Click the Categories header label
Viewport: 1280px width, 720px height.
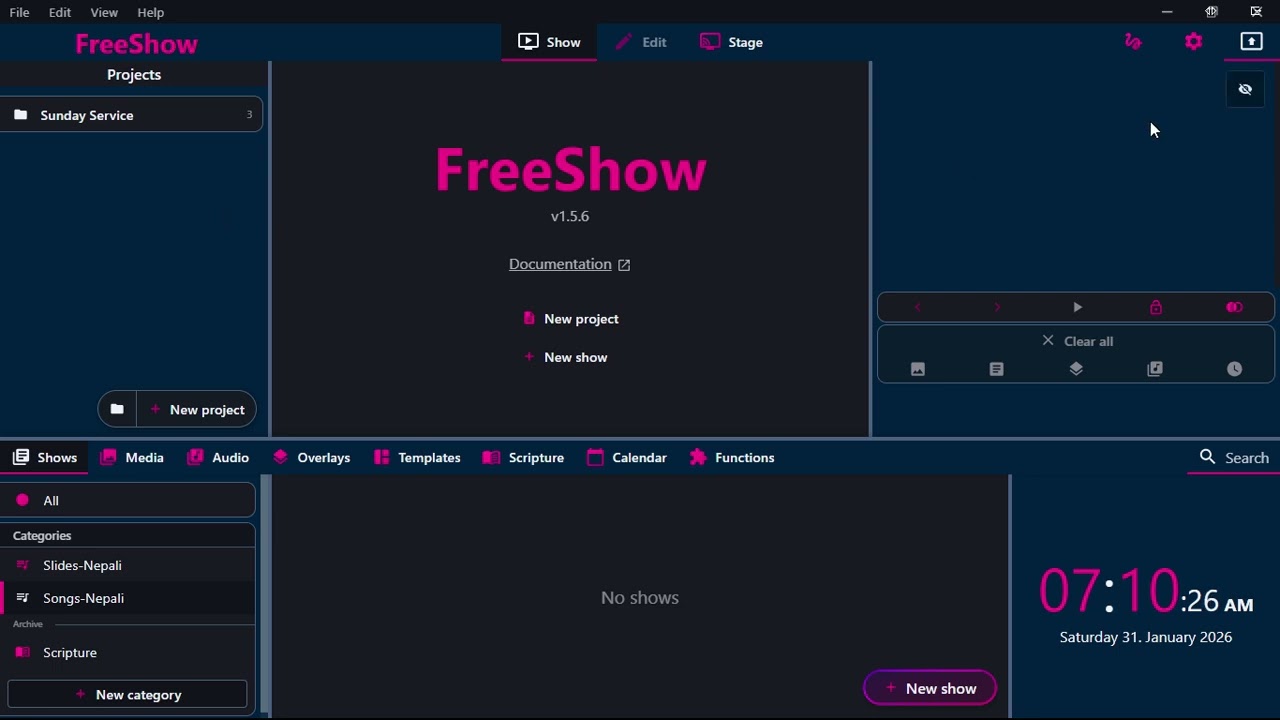pyautogui.click(x=42, y=535)
